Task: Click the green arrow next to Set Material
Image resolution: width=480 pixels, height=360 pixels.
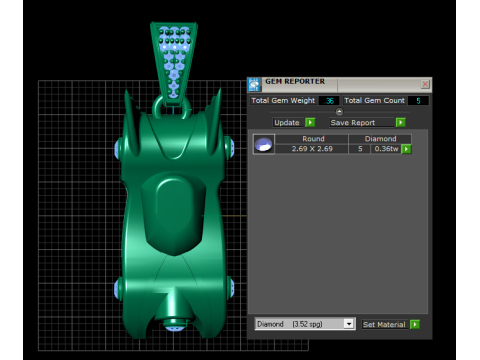Action: (x=415, y=324)
